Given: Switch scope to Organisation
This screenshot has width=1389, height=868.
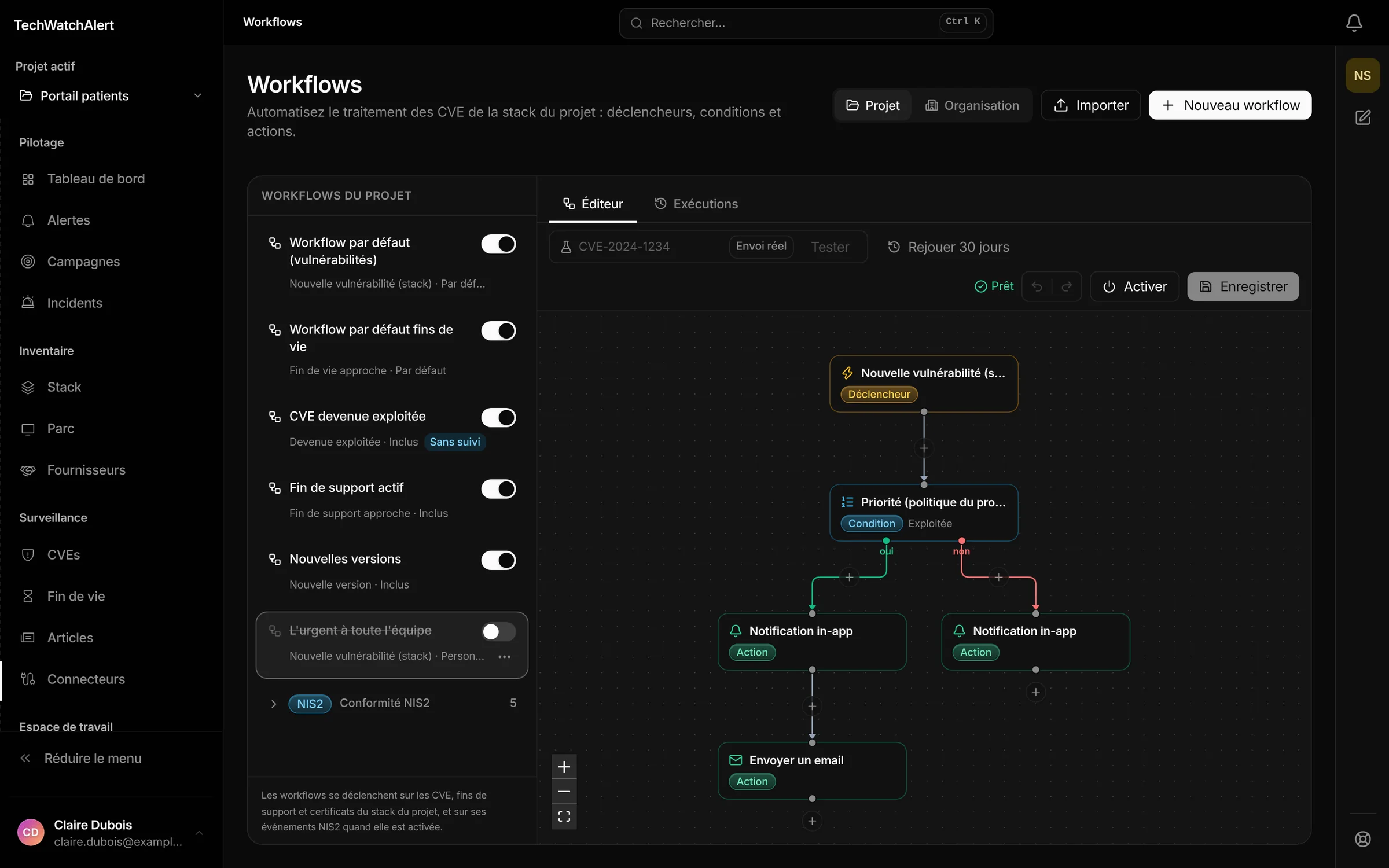Looking at the screenshot, I should tap(972, 105).
